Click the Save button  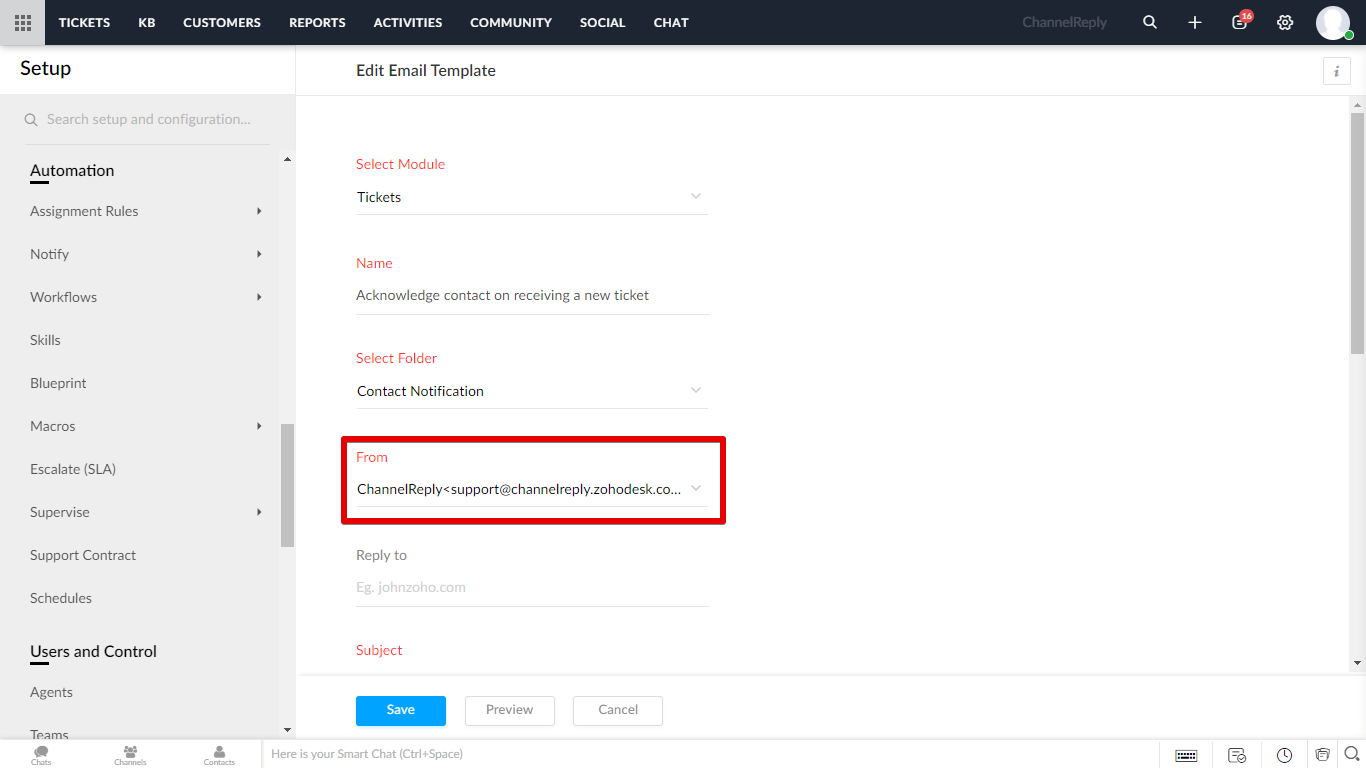pyautogui.click(x=401, y=710)
